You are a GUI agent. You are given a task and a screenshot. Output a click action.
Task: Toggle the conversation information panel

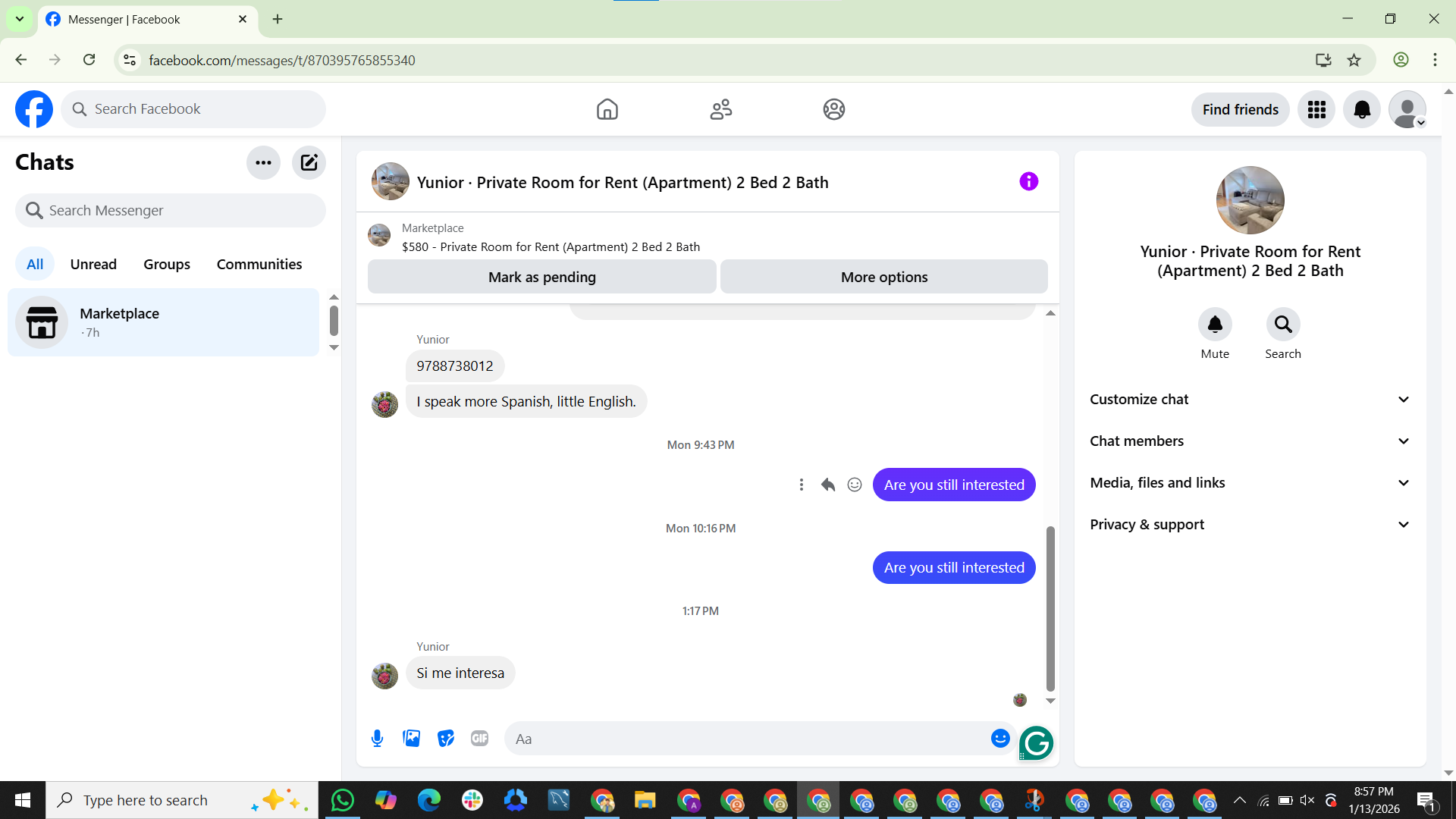pos(1028,181)
